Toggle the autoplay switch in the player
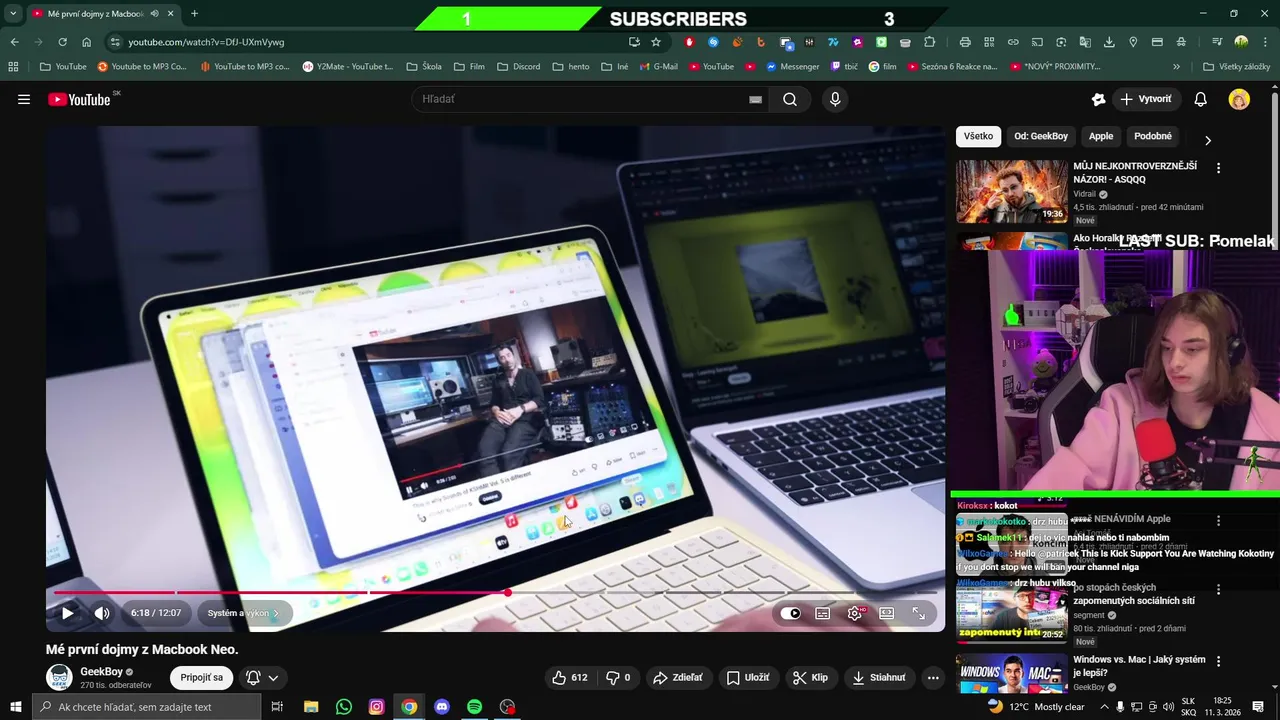 point(792,613)
